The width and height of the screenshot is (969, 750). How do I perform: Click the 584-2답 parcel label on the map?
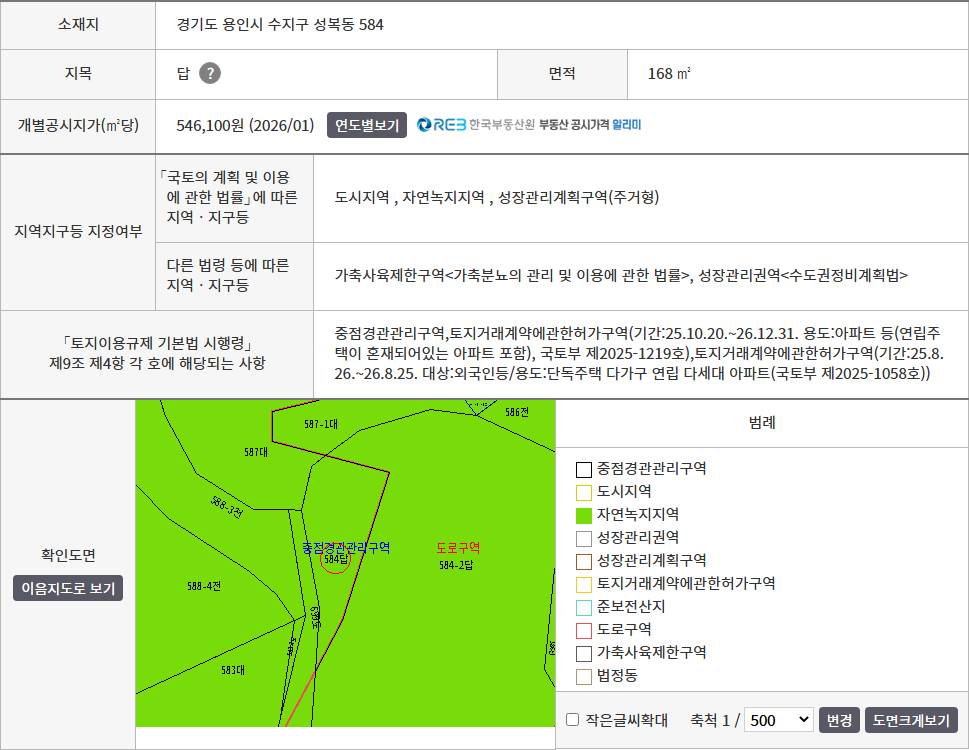click(x=456, y=565)
